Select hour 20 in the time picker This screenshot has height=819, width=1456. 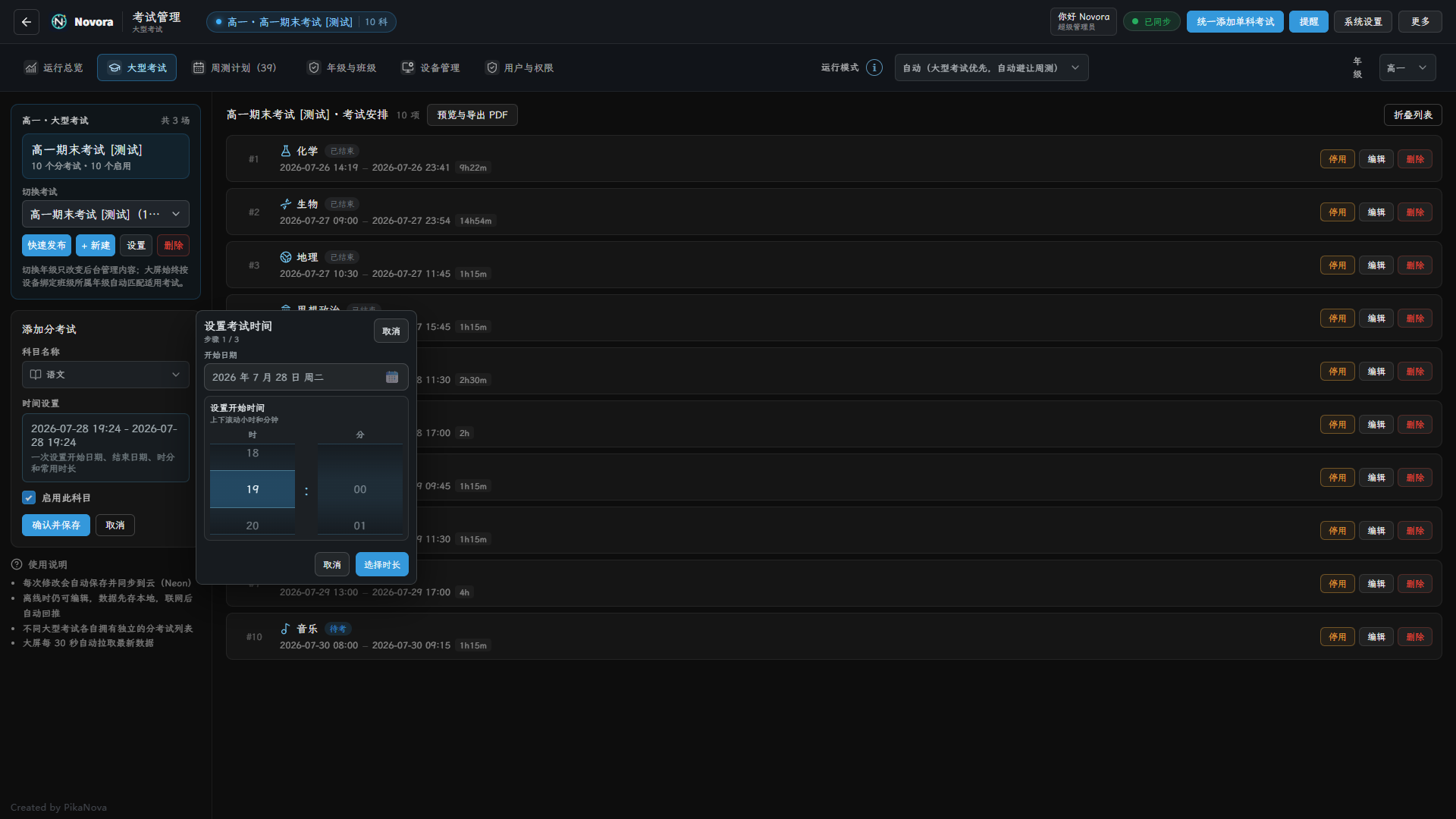(x=253, y=525)
